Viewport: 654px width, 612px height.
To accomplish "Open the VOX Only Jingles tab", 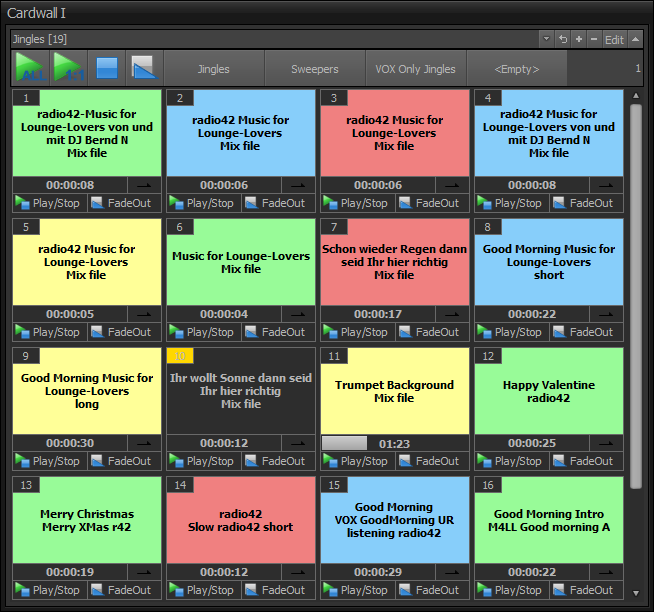I will click(415, 69).
